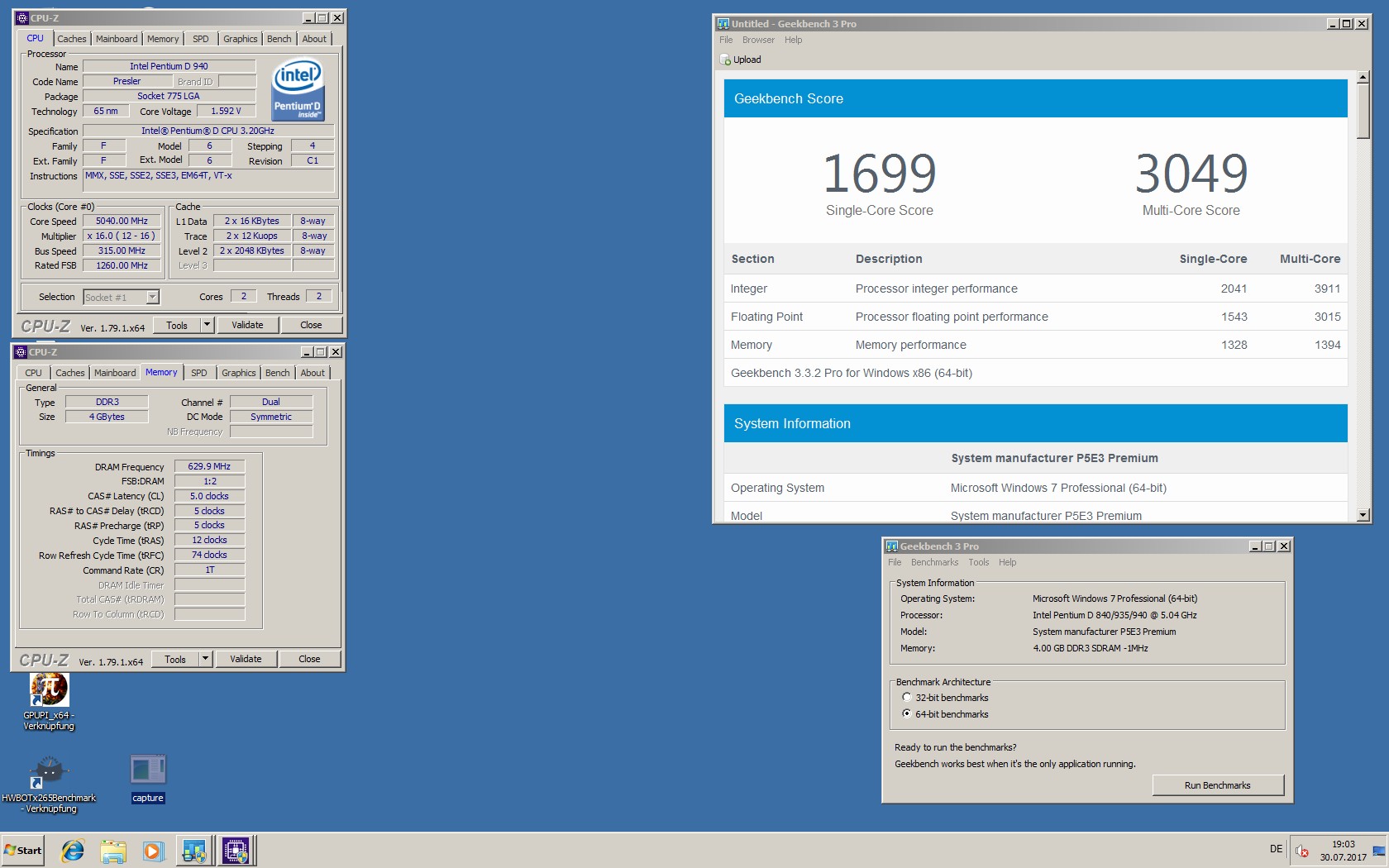Click the Start button
Screen dimensions: 1389x868
pos(23,851)
